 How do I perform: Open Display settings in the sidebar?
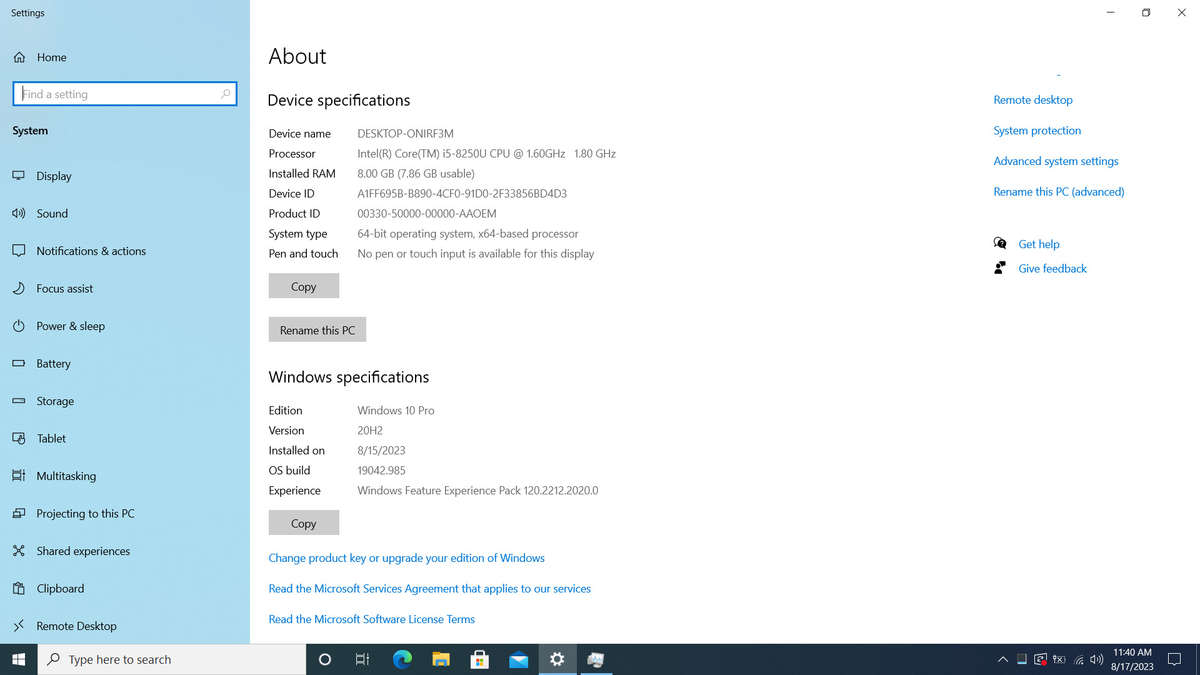pyautogui.click(x=55, y=176)
